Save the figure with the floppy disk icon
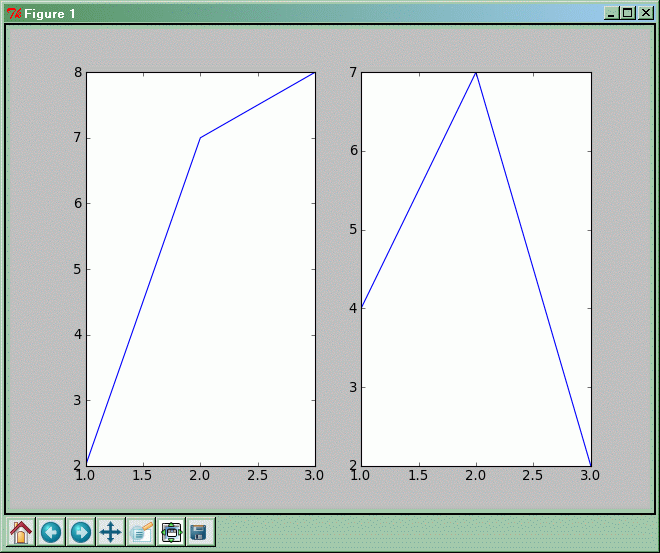The image size is (660, 553). click(x=200, y=532)
